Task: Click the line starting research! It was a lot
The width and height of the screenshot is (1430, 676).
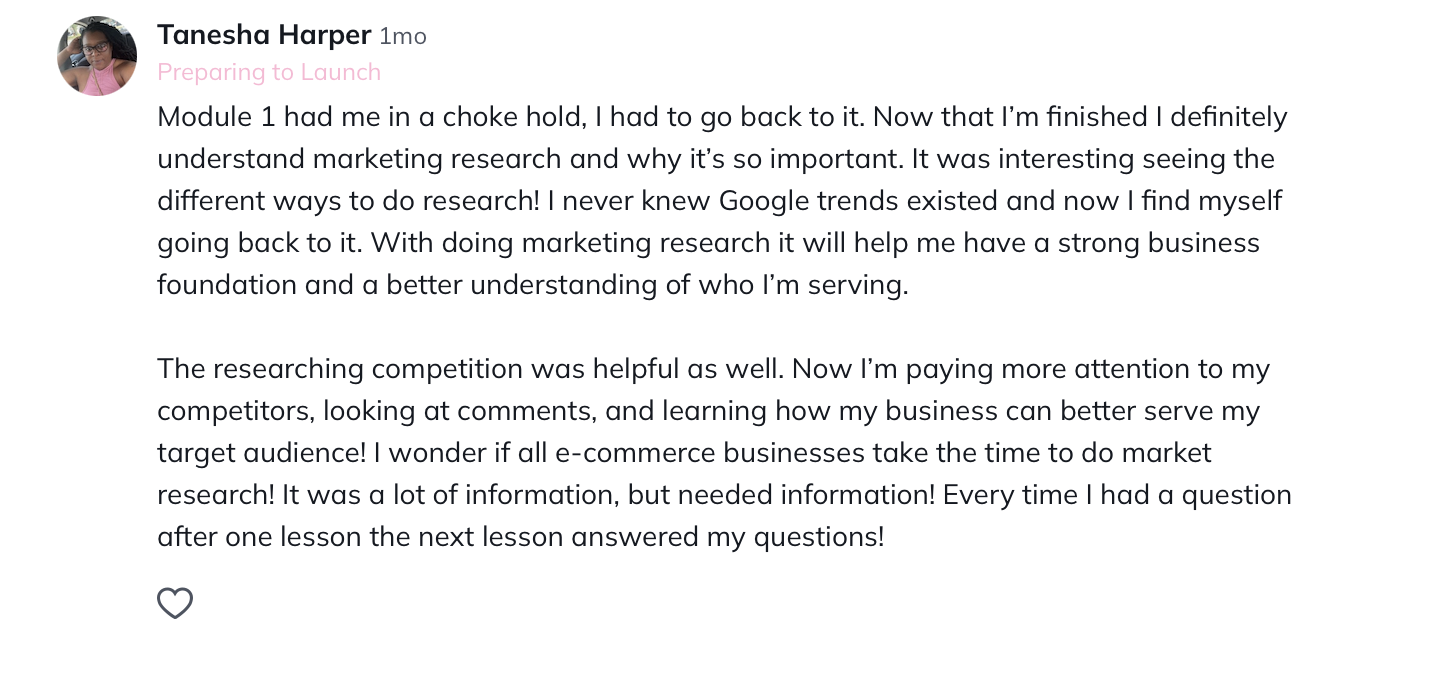Action: (x=724, y=495)
